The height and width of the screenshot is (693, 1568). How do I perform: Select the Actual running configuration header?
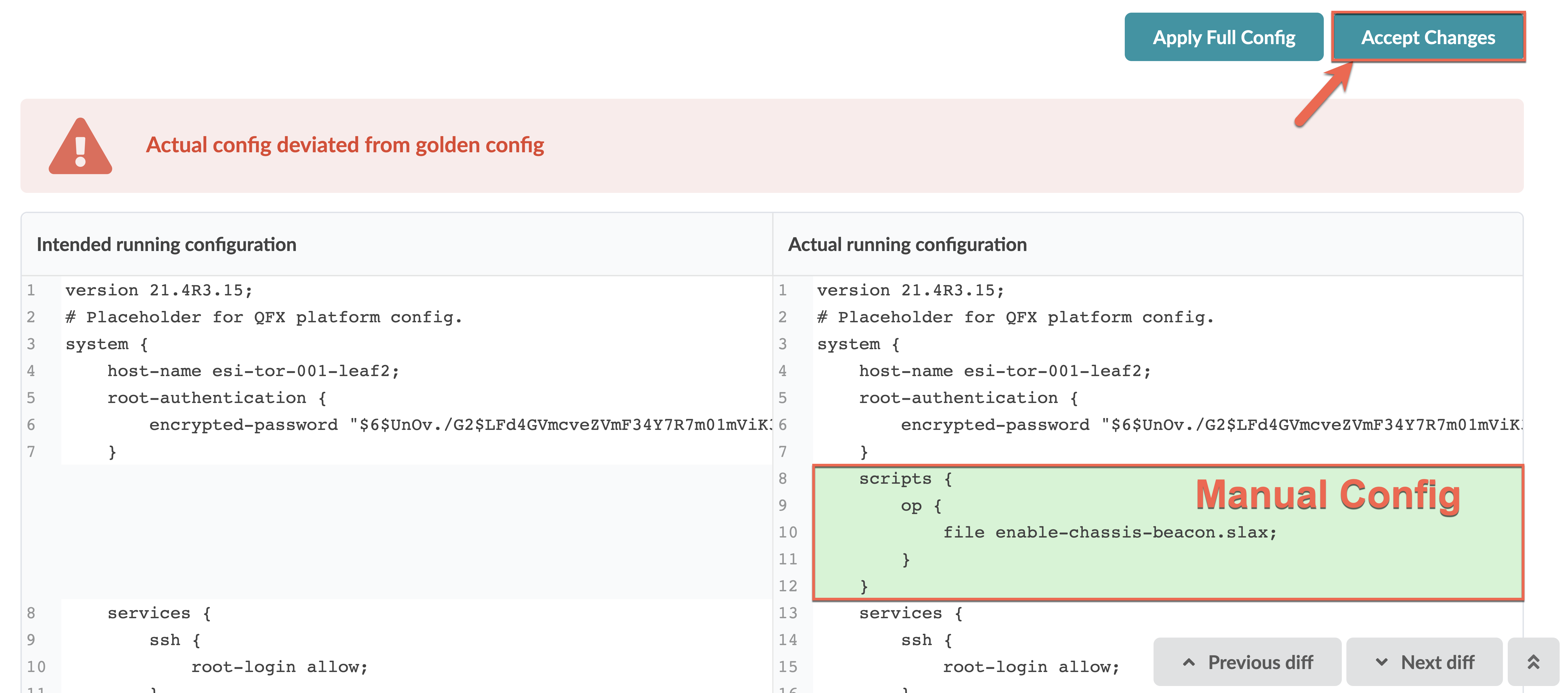(907, 244)
